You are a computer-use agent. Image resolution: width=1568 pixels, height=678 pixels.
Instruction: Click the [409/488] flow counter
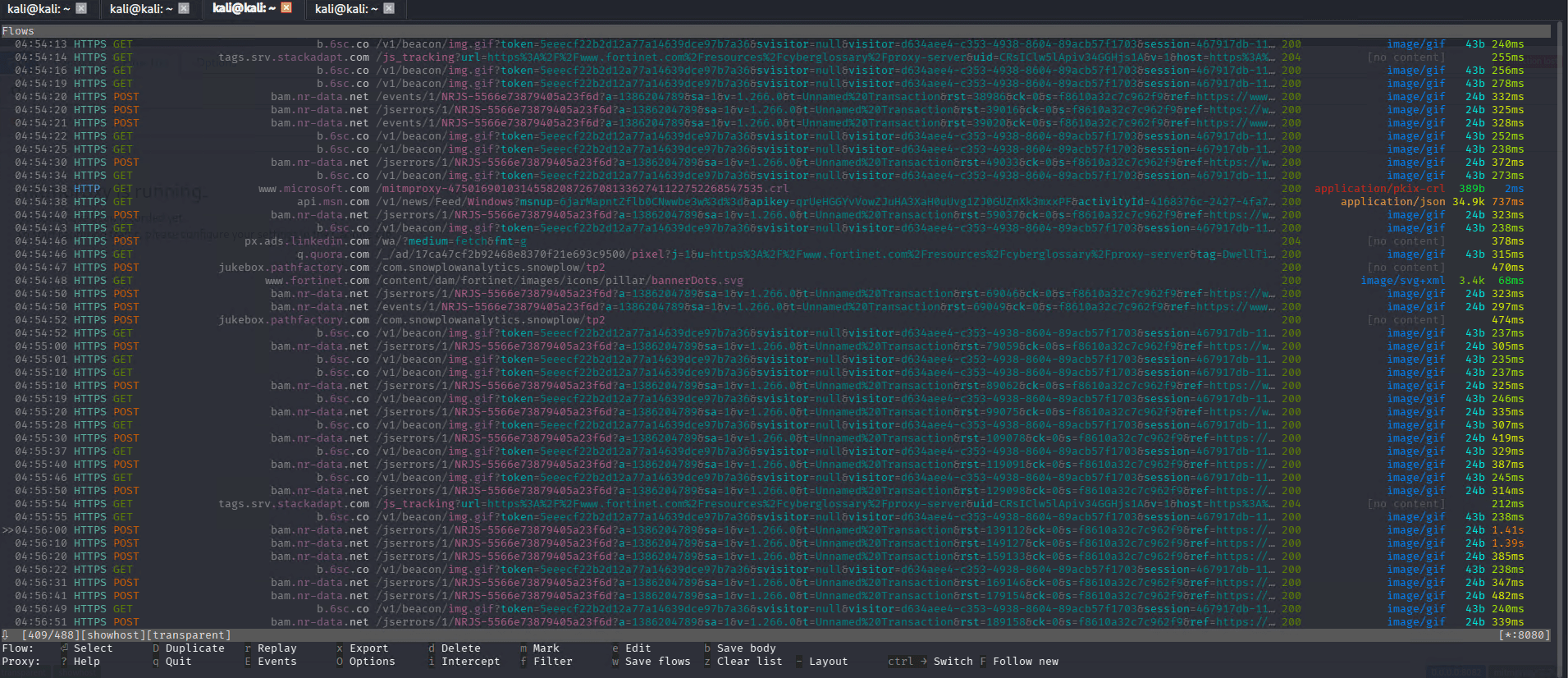51,635
